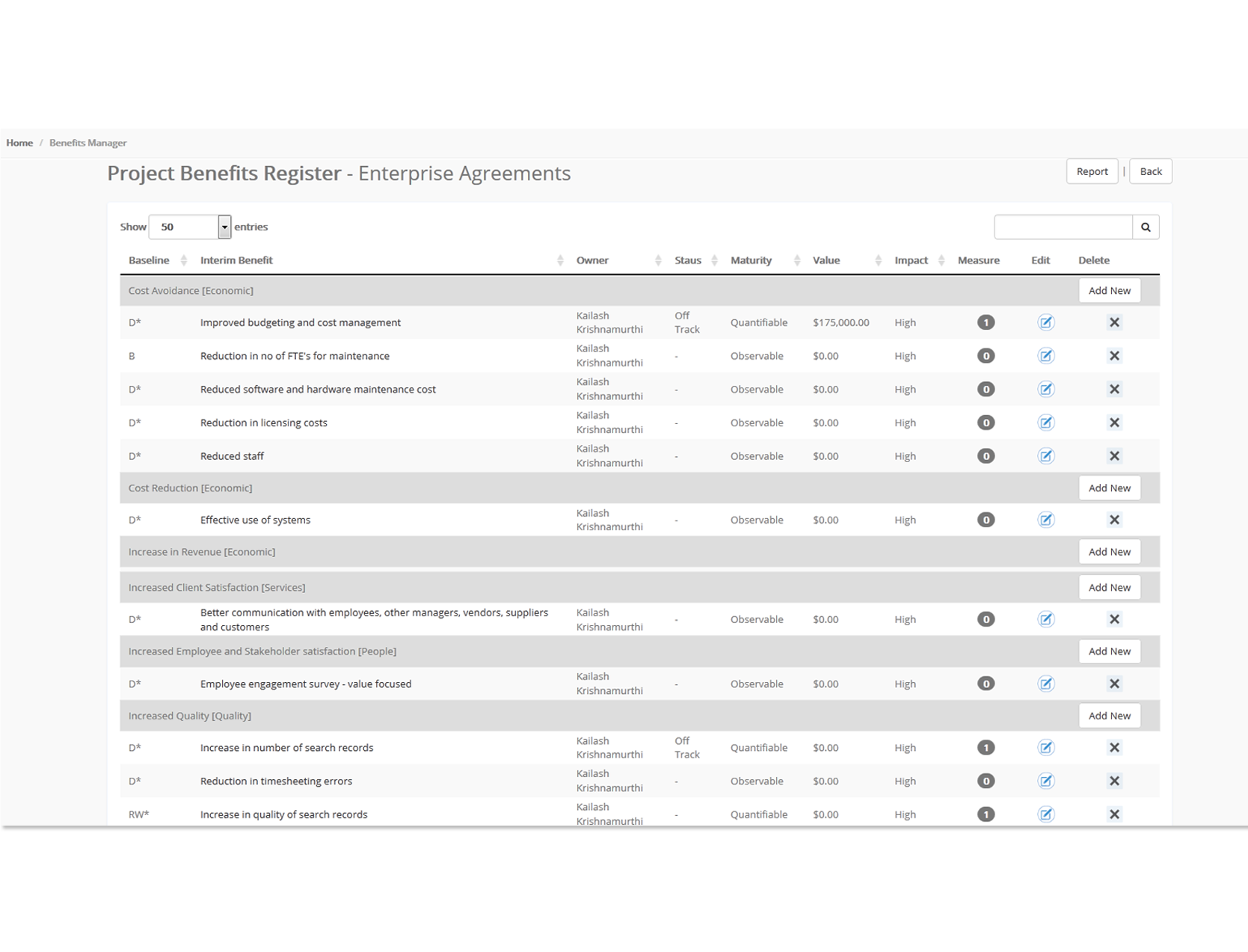Add New benefit under Cost Avoidance
Screen dimensions: 1248x952
tap(1109, 291)
